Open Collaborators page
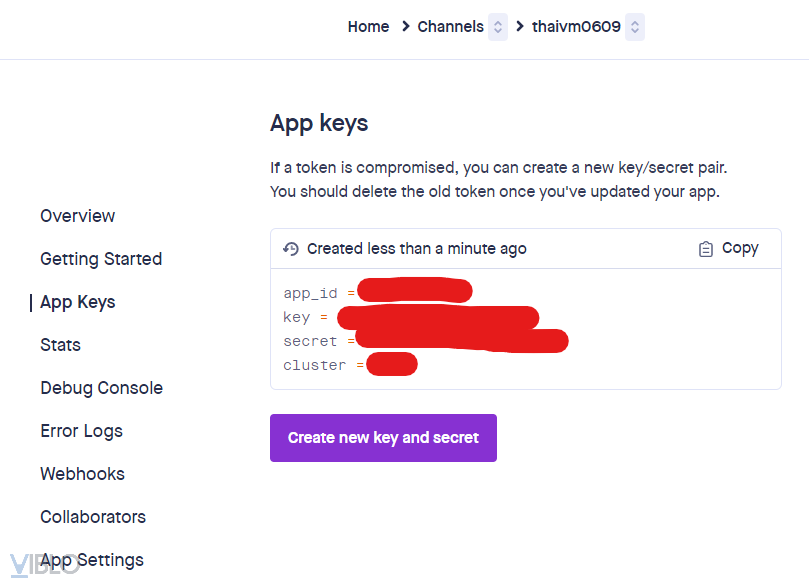Screen dimensions: 809x588 [x=93, y=517]
